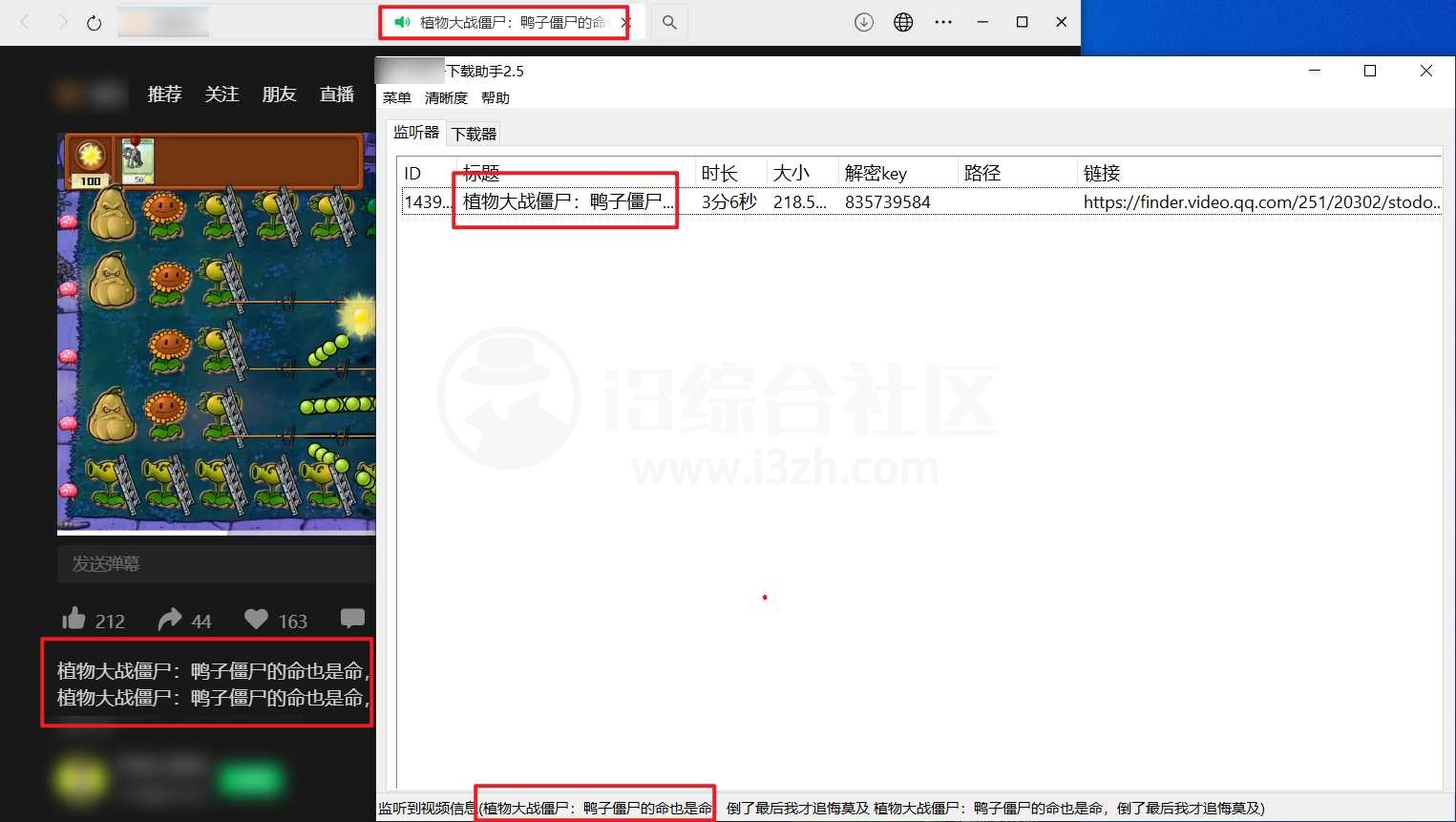Open the 关注 section

coord(222,94)
